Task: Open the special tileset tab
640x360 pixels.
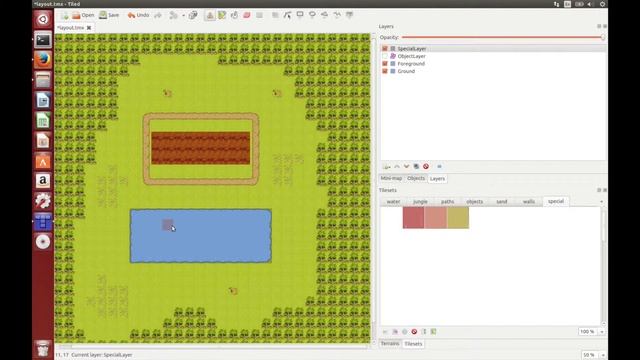Action: (556, 201)
